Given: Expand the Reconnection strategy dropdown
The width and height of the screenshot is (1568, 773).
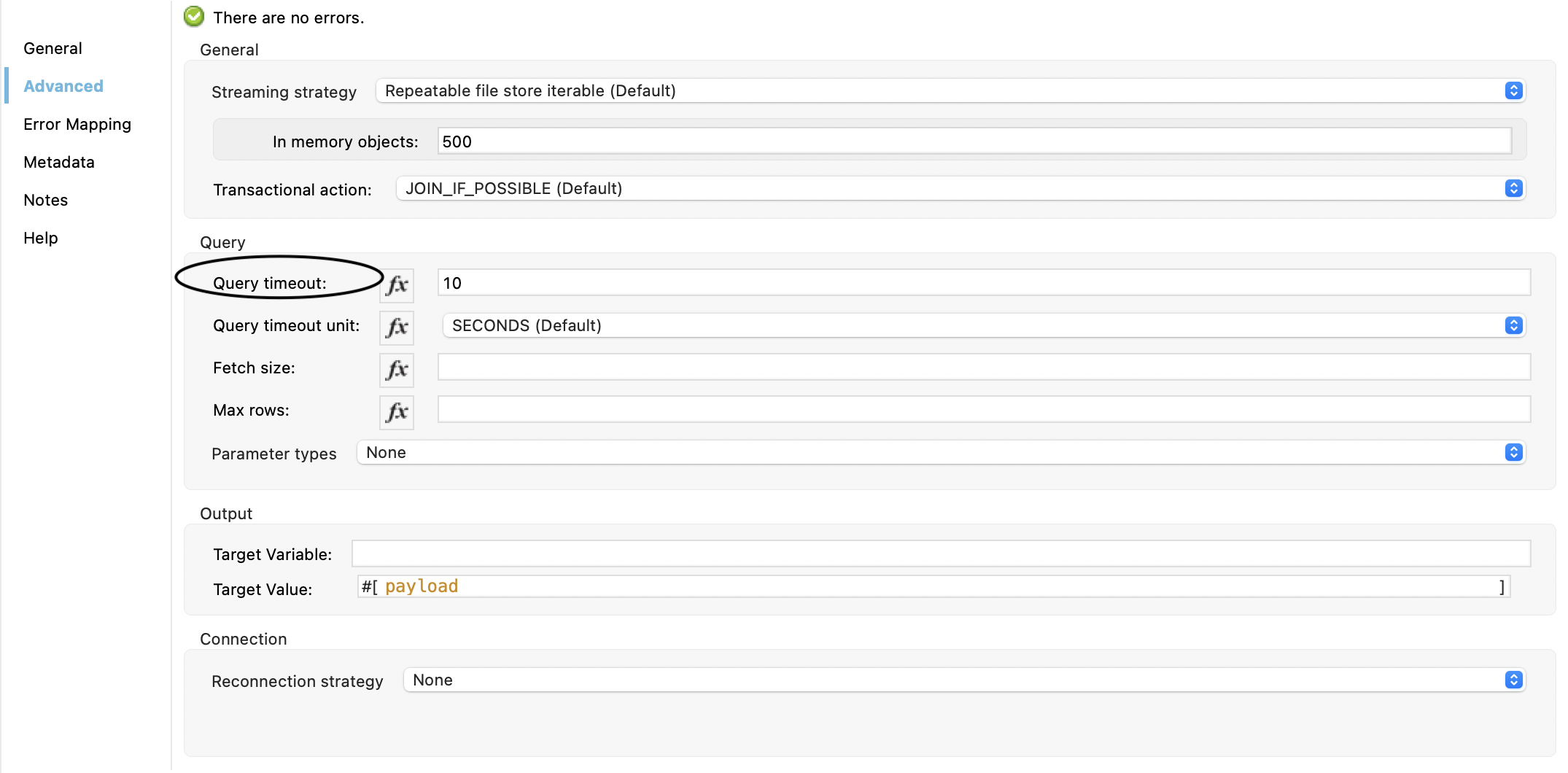Looking at the screenshot, I should (964, 680).
